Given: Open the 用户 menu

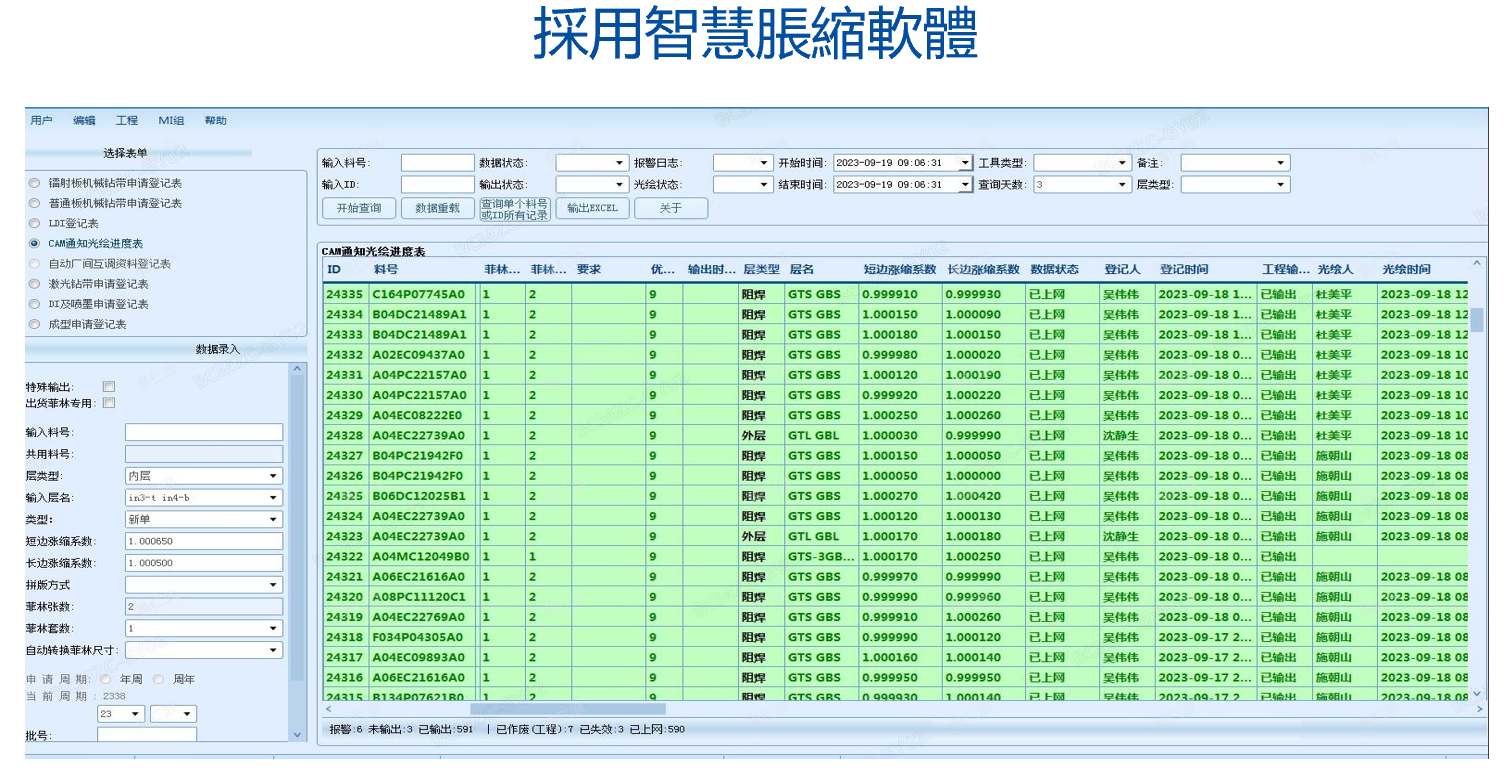Looking at the screenshot, I should [x=41, y=120].
